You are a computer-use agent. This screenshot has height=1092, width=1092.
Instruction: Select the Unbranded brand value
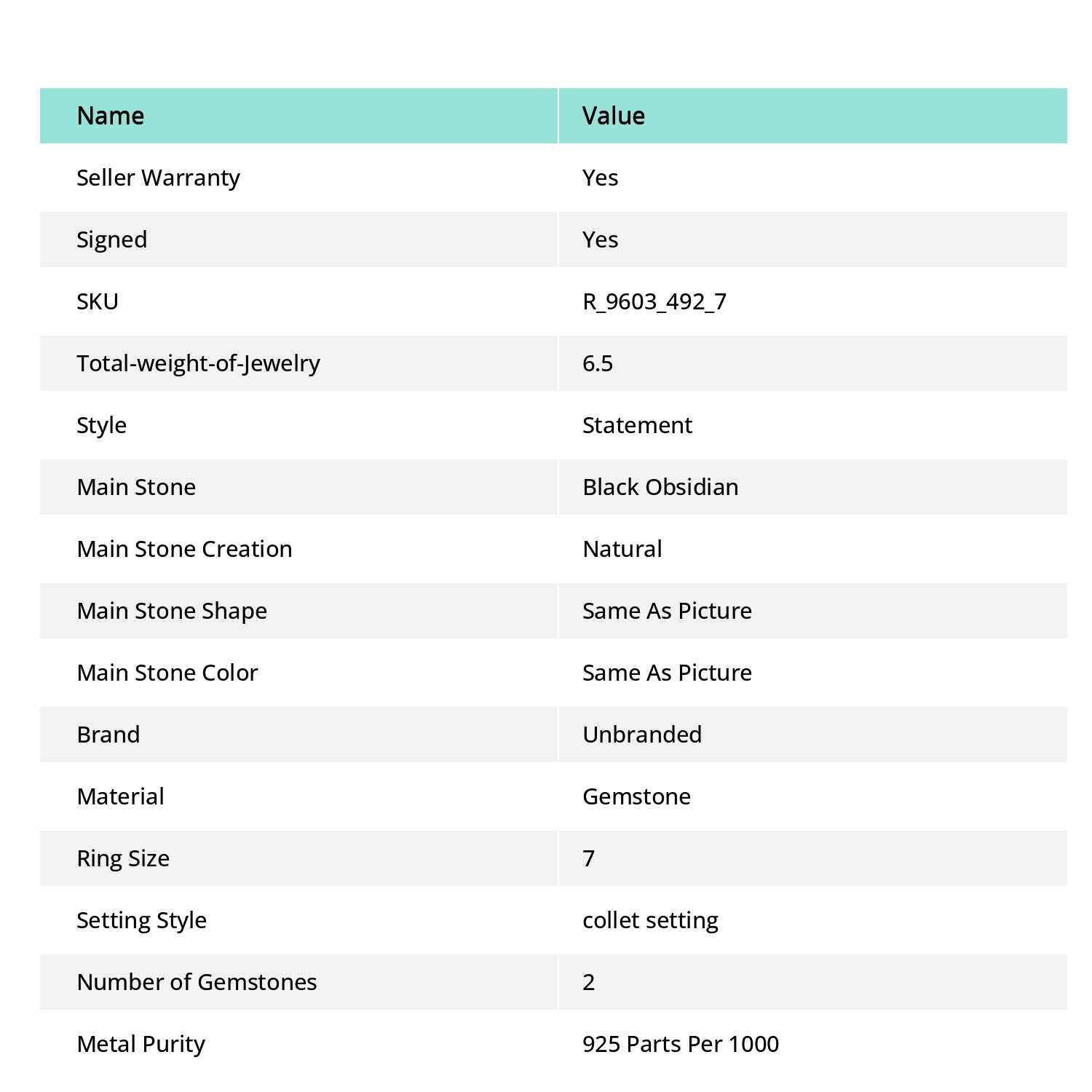coord(642,735)
